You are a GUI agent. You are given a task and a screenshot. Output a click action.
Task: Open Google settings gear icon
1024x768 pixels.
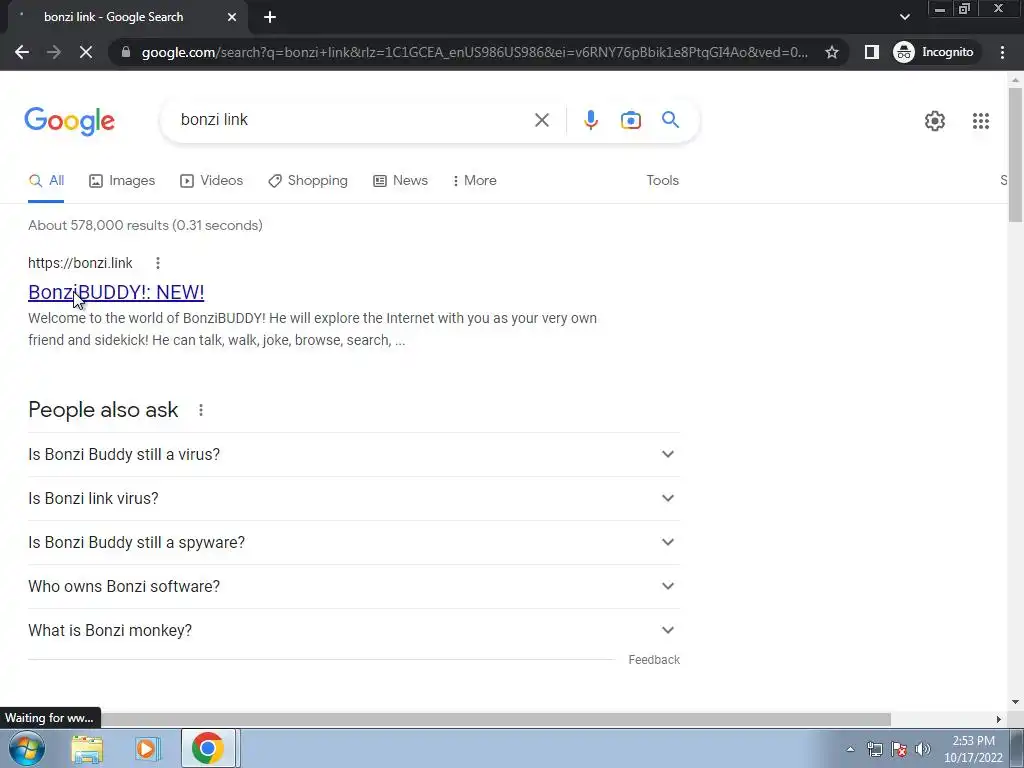click(x=935, y=121)
